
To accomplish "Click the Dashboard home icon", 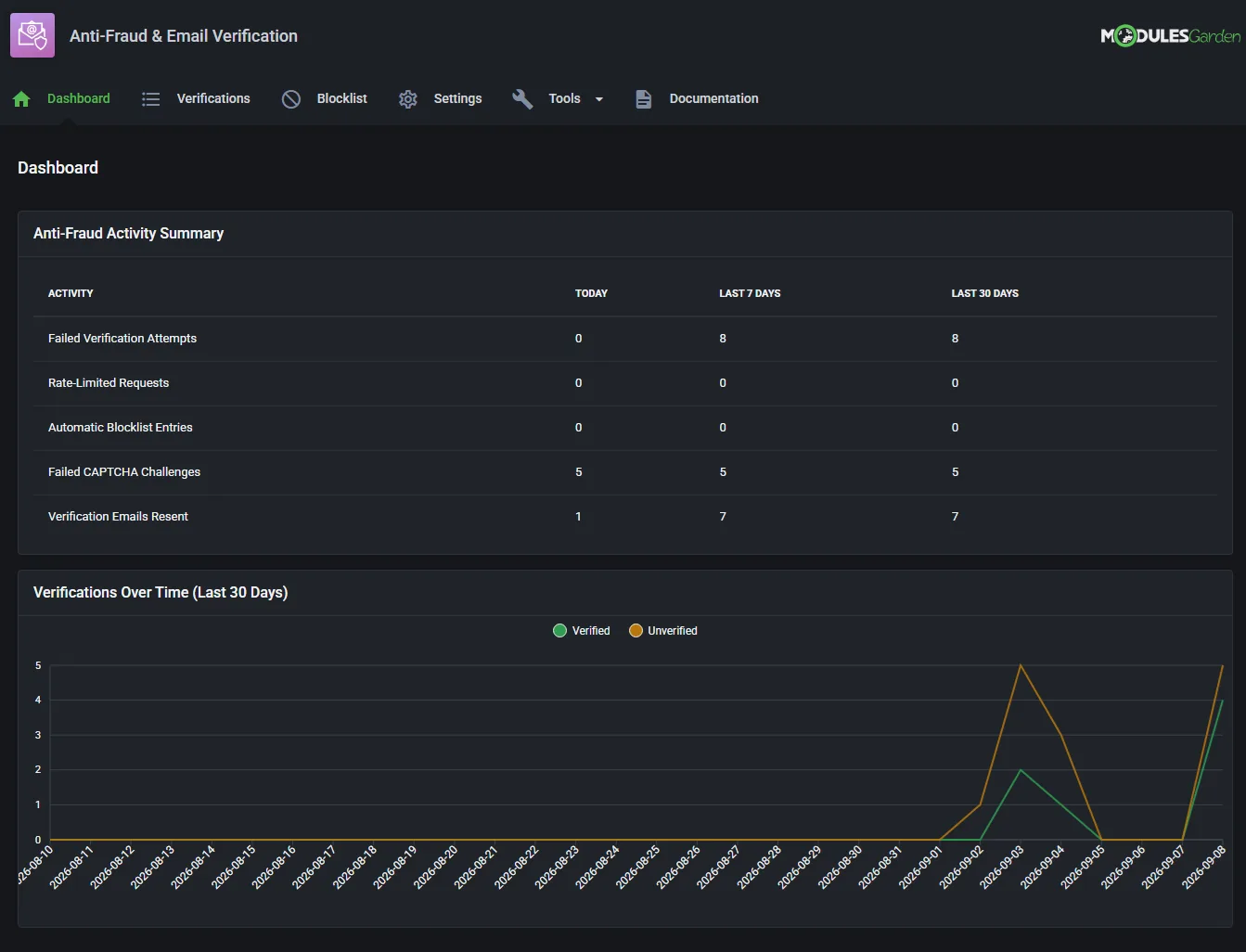I will click(x=22, y=99).
